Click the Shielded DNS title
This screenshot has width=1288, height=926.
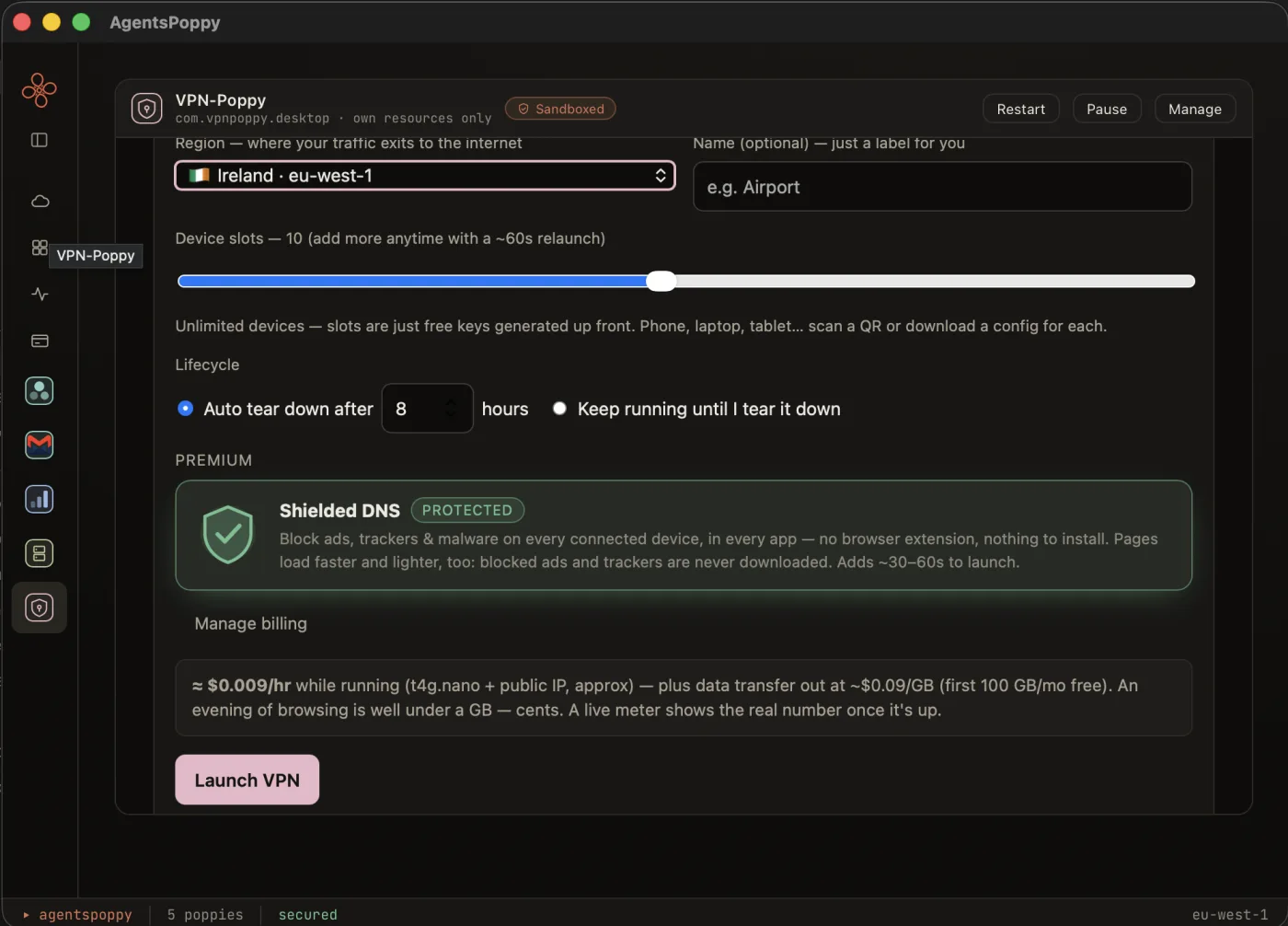click(x=339, y=510)
